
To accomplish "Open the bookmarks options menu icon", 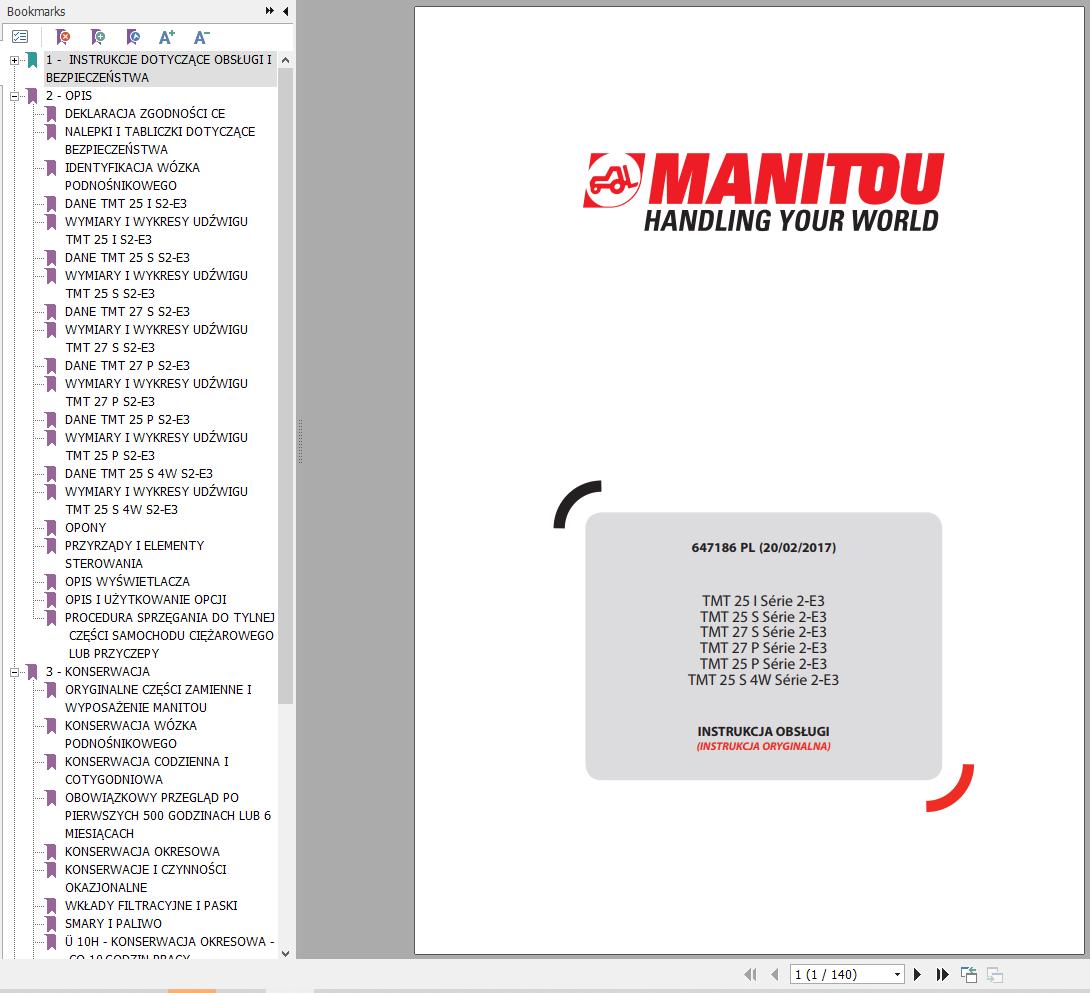I will coord(20,37).
